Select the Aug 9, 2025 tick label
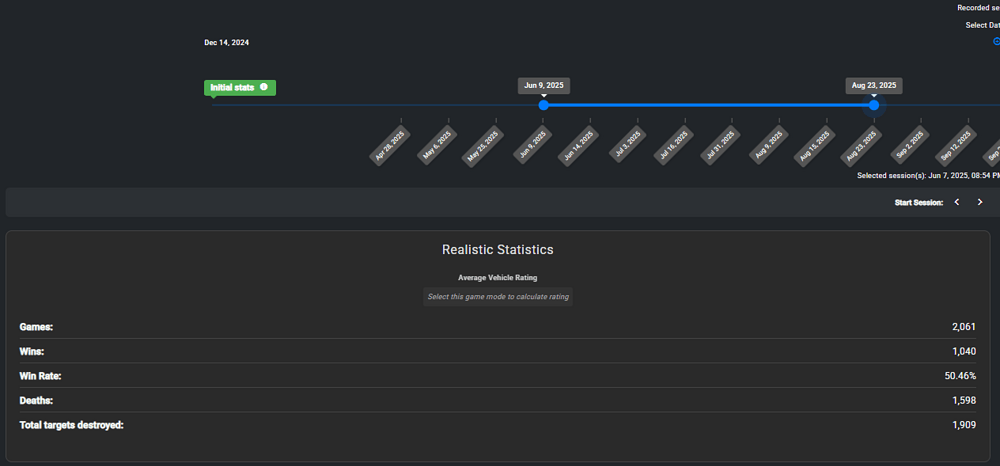This screenshot has height=466, width=1000. 769,145
